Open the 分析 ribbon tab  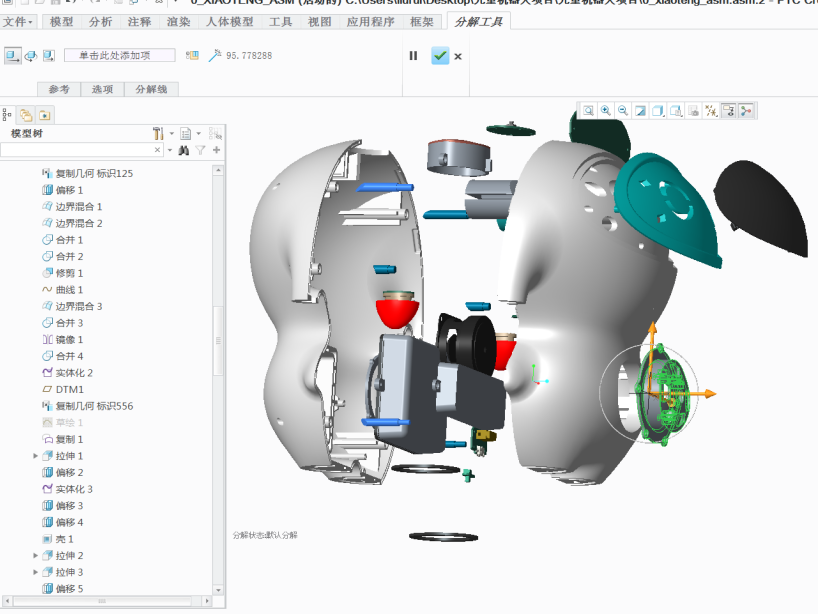tap(101, 22)
